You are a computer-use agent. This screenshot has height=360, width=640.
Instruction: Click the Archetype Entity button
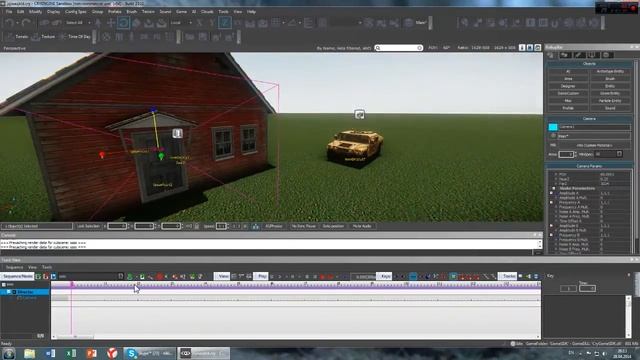coord(610,71)
